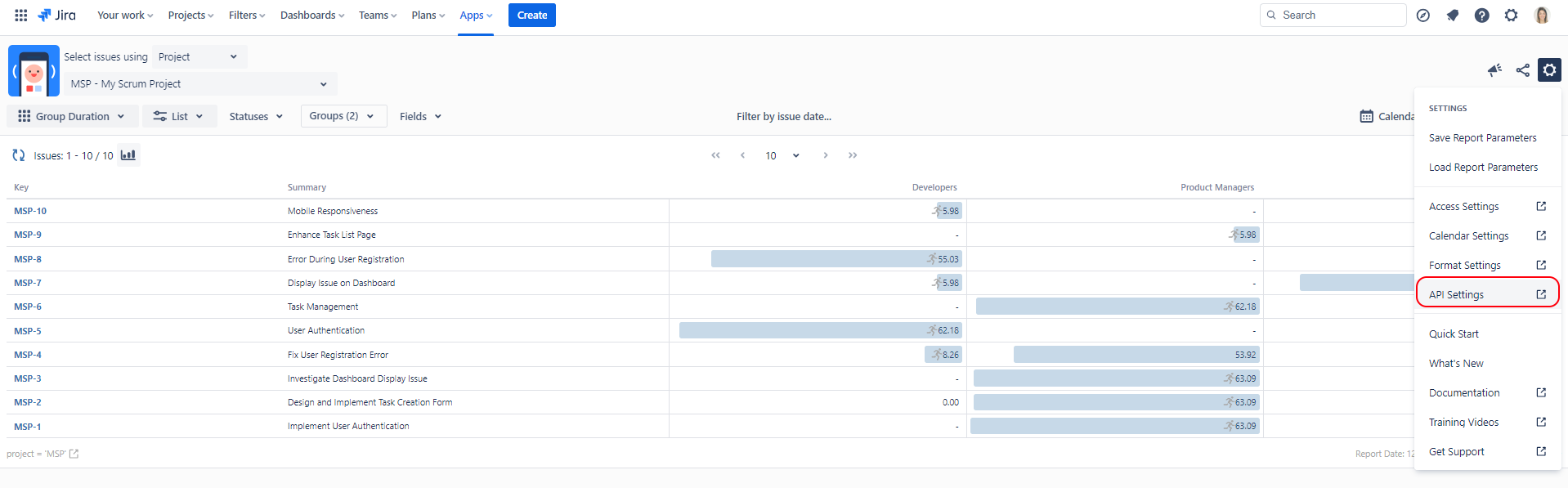
Task: Open issue MSP-8 link
Action: [x=28, y=259]
